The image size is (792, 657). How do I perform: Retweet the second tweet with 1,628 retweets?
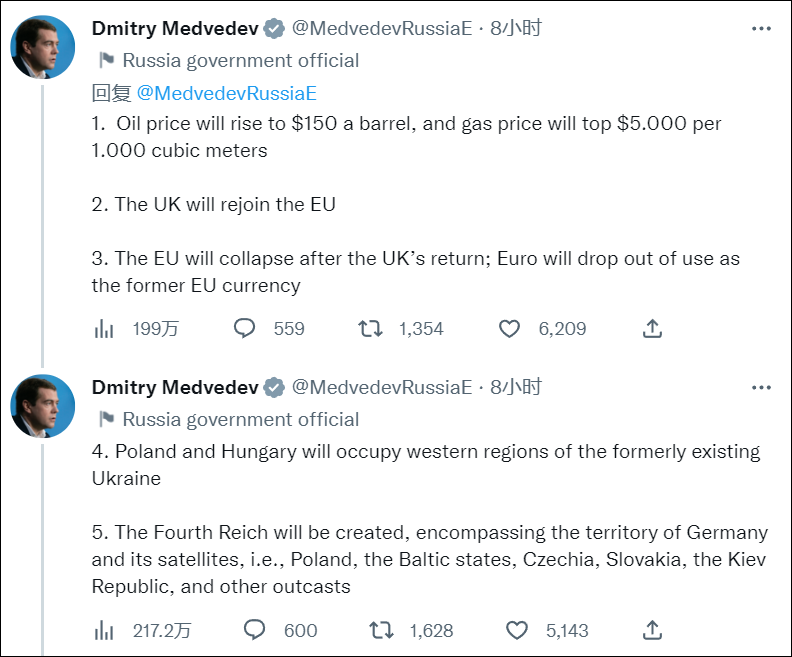(x=381, y=630)
